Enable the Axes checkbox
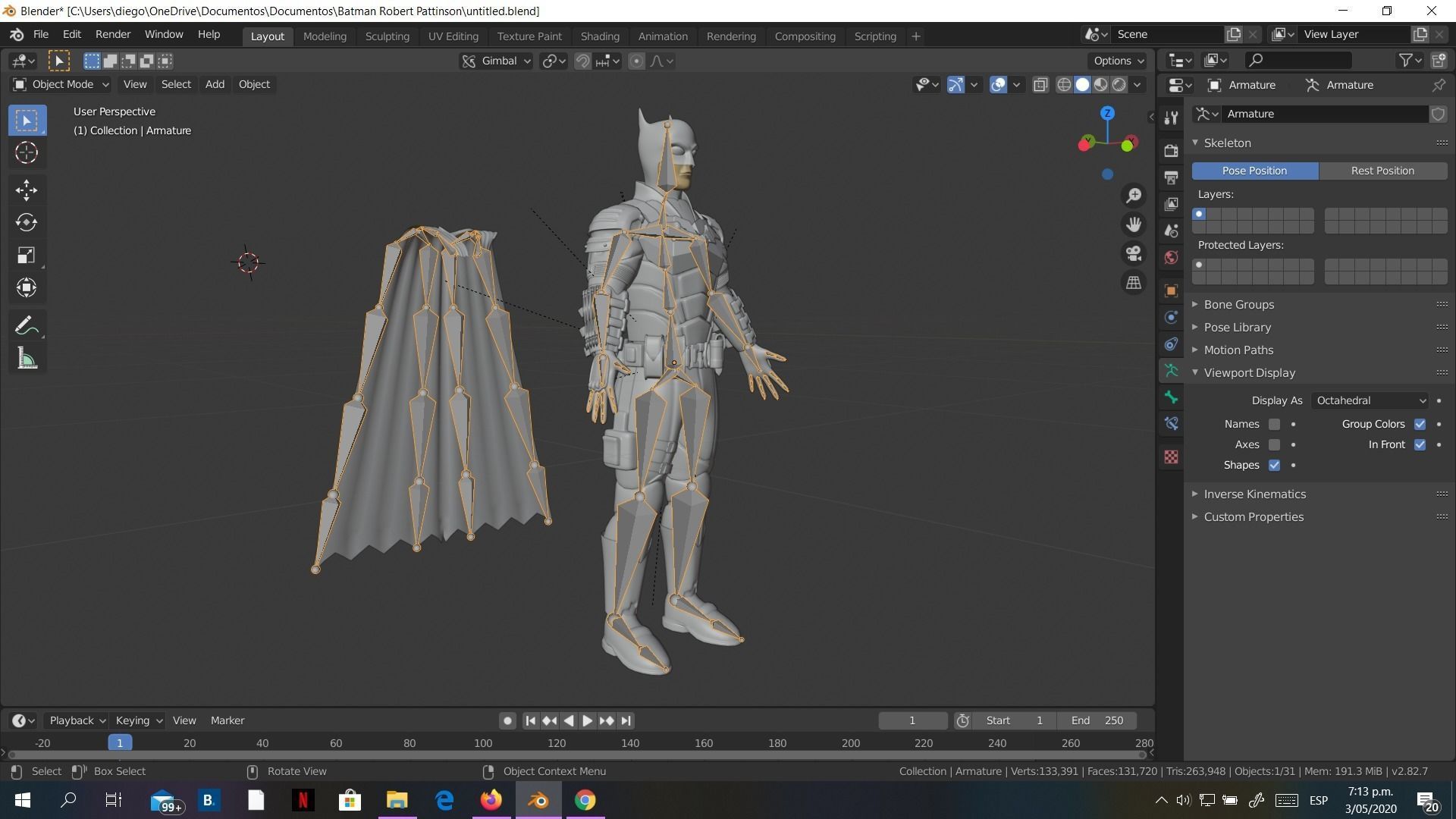The width and height of the screenshot is (1456, 819). coord(1274,445)
